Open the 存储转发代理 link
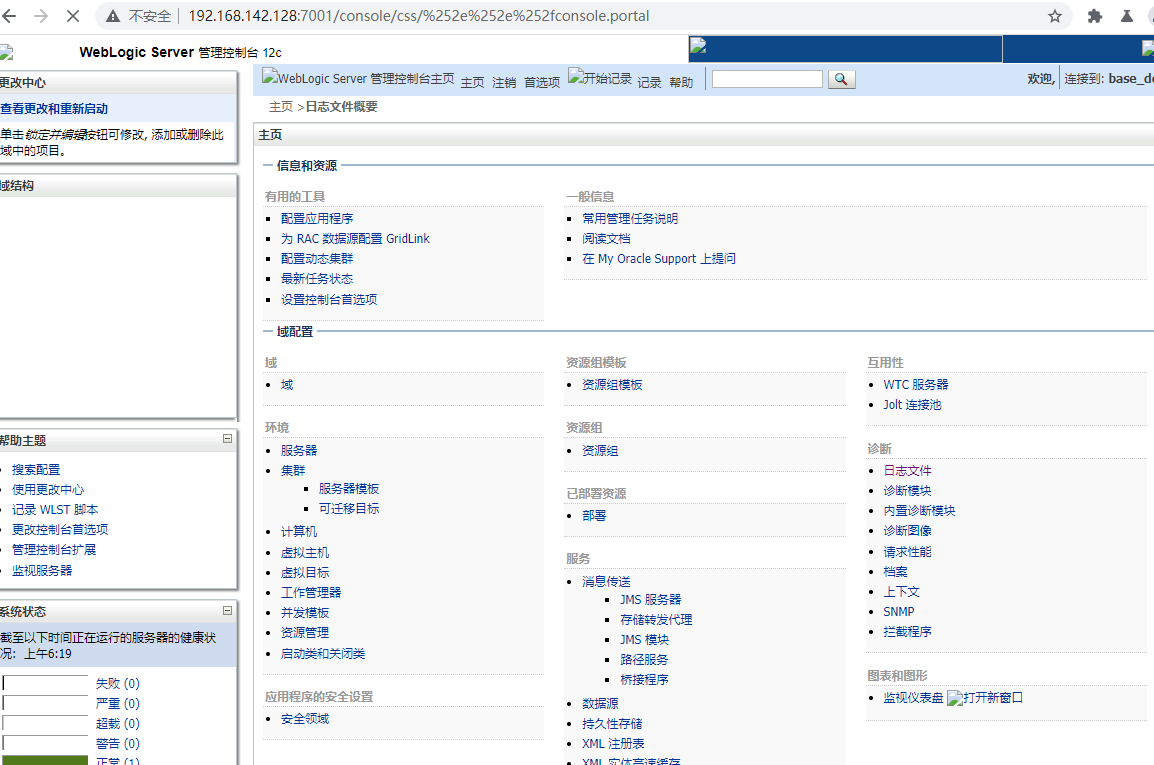The height and width of the screenshot is (765, 1154). click(656, 620)
